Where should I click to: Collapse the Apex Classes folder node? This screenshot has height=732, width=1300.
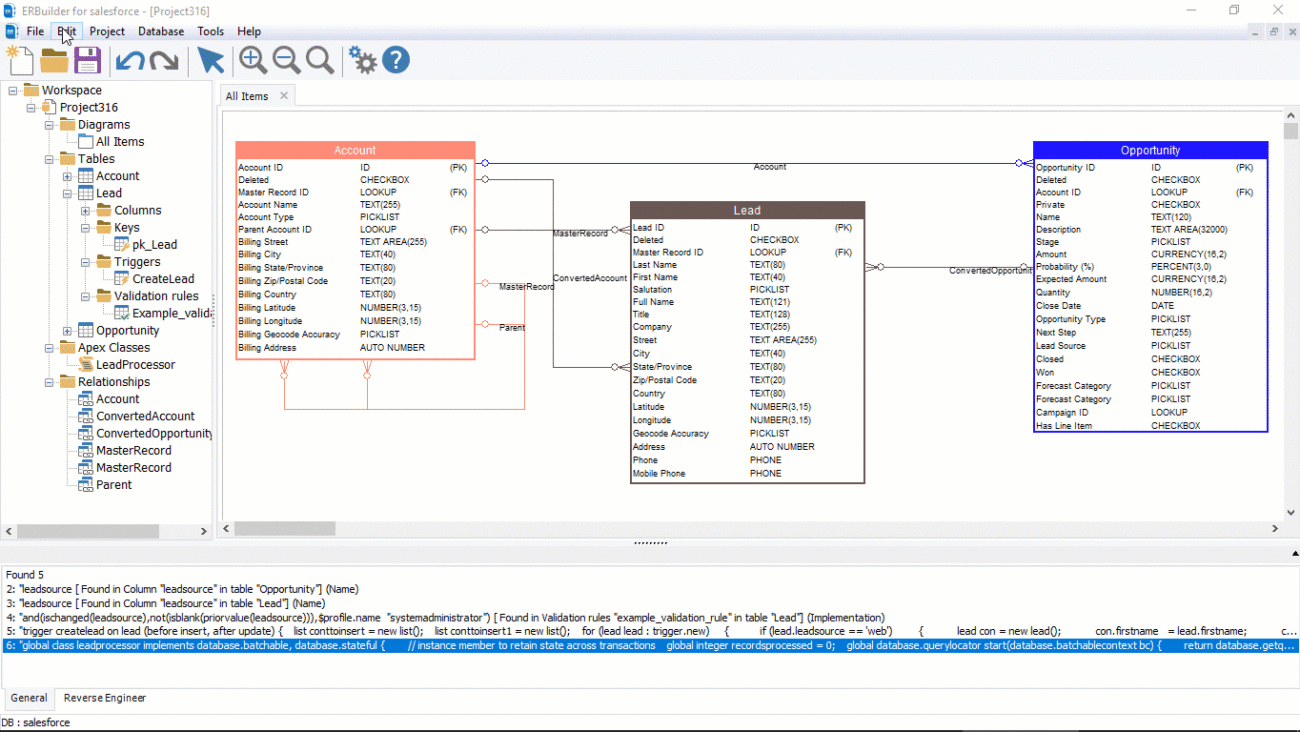coord(49,347)
